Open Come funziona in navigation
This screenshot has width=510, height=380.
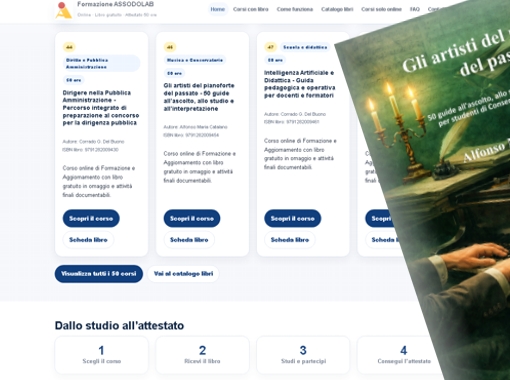coord(295,9)
